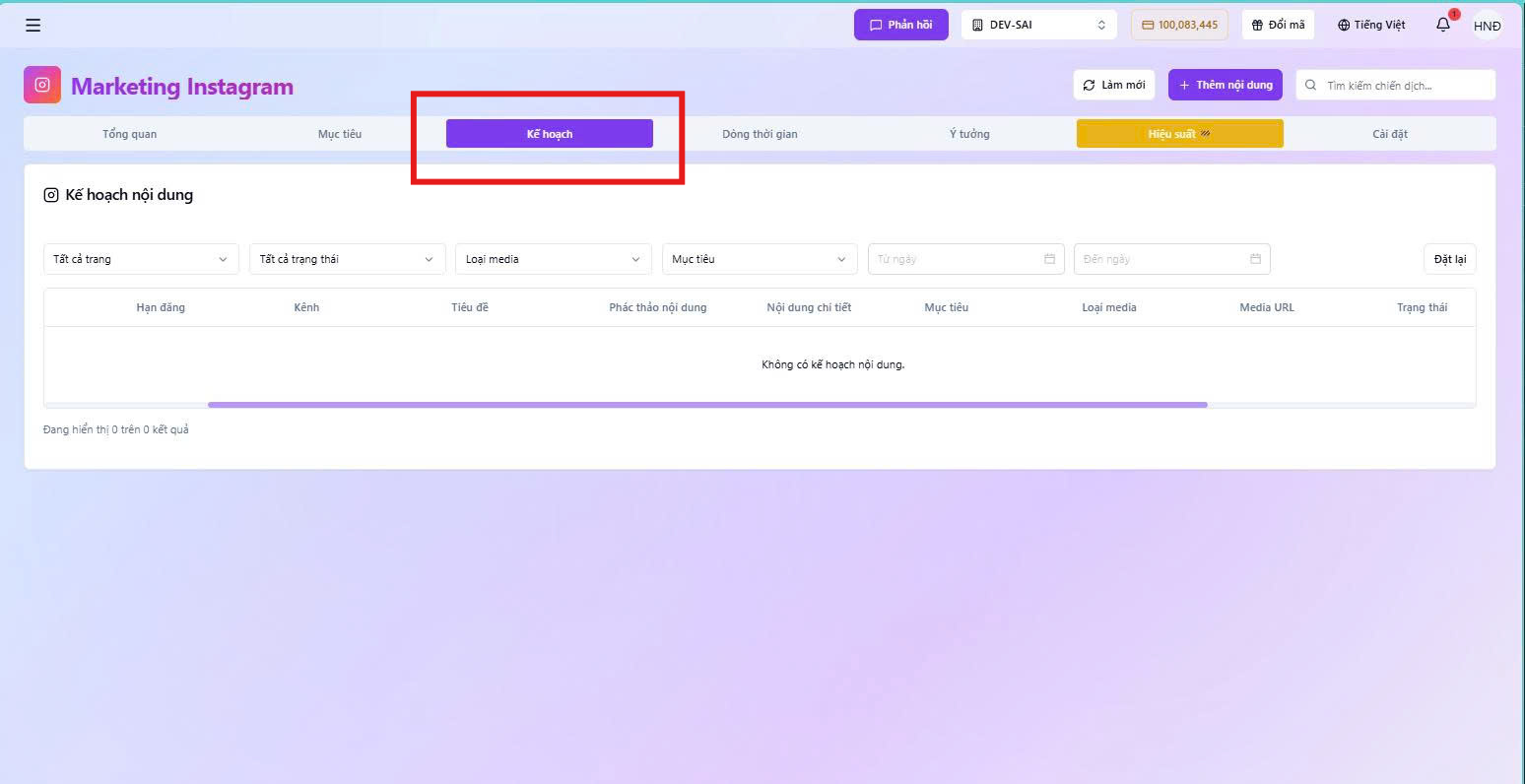This screenshot has width=1525, height=784.
Task: Click the Từ ngày date field
Action: coord(966,259)
